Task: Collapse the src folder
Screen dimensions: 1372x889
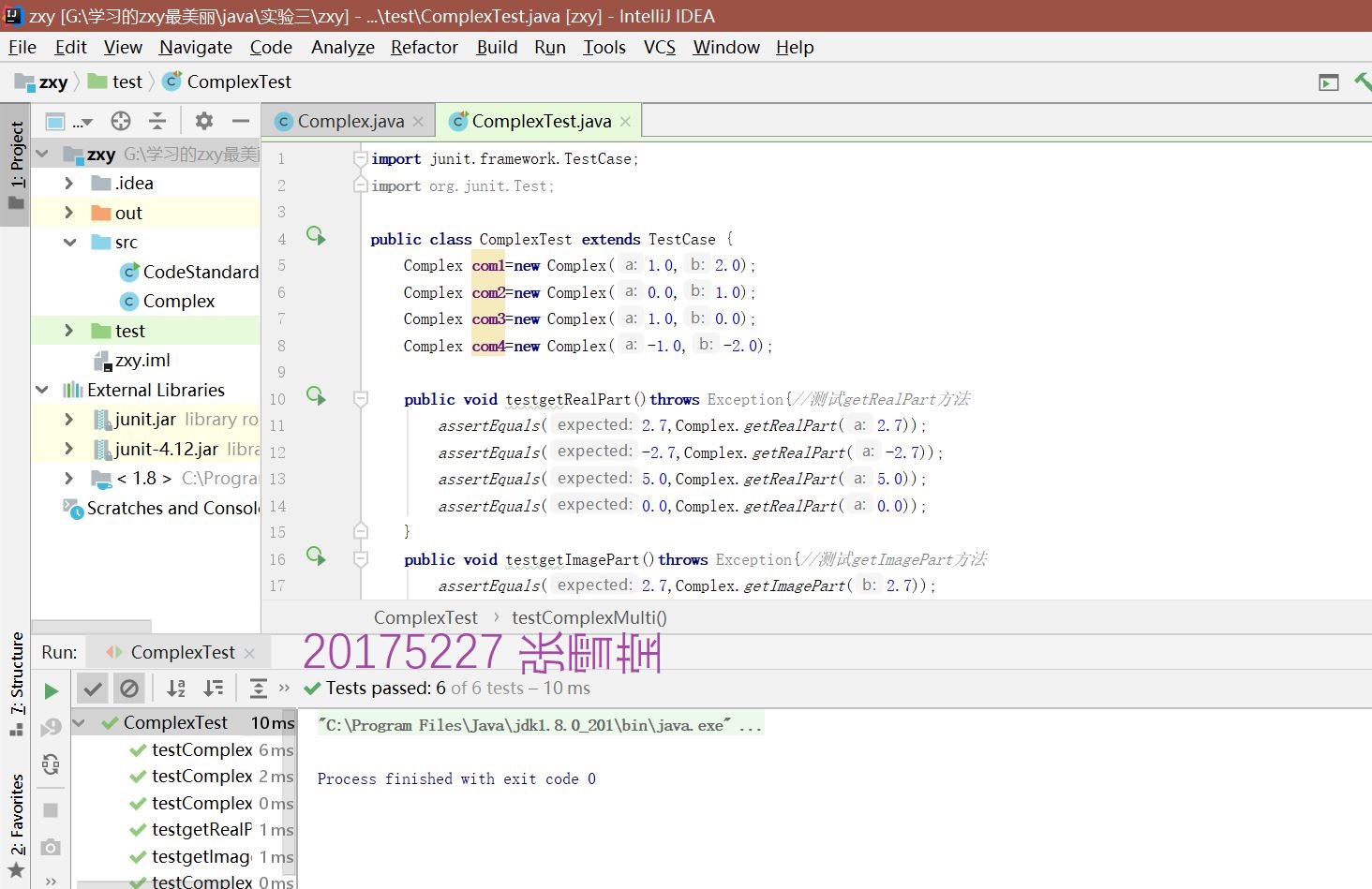Action: 68,242
